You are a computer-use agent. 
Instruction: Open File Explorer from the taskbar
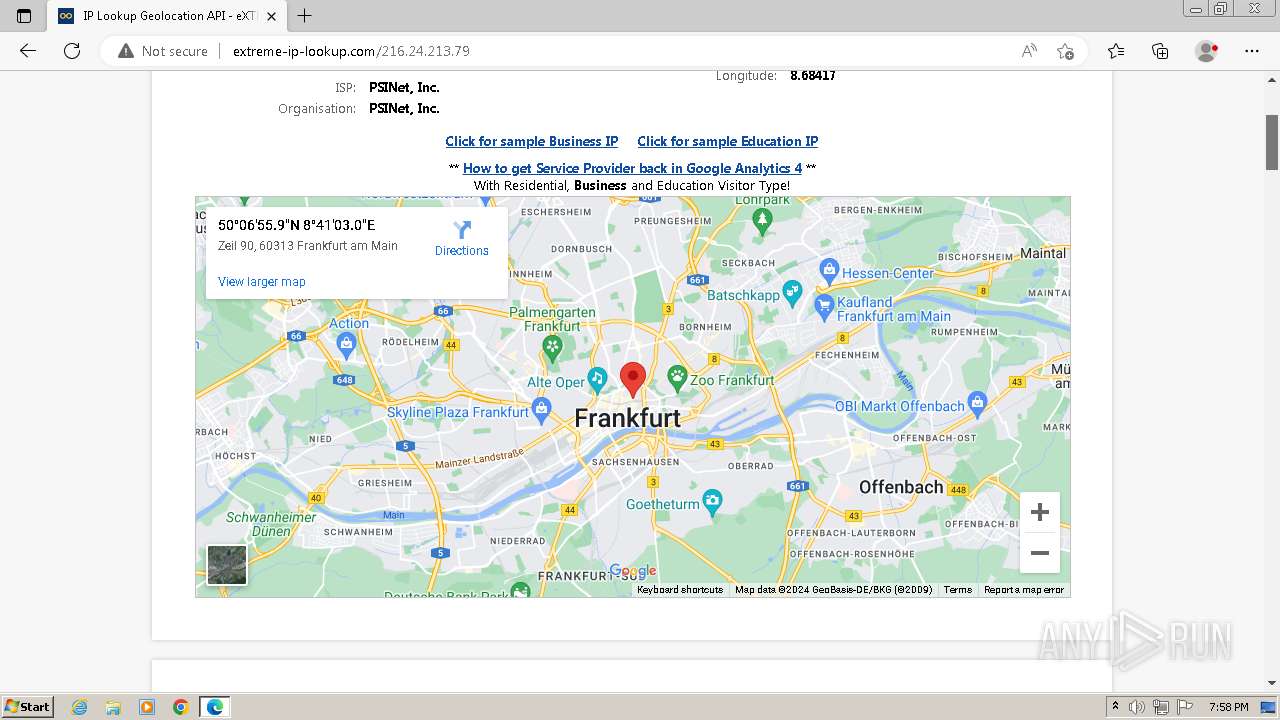(113, 707)
